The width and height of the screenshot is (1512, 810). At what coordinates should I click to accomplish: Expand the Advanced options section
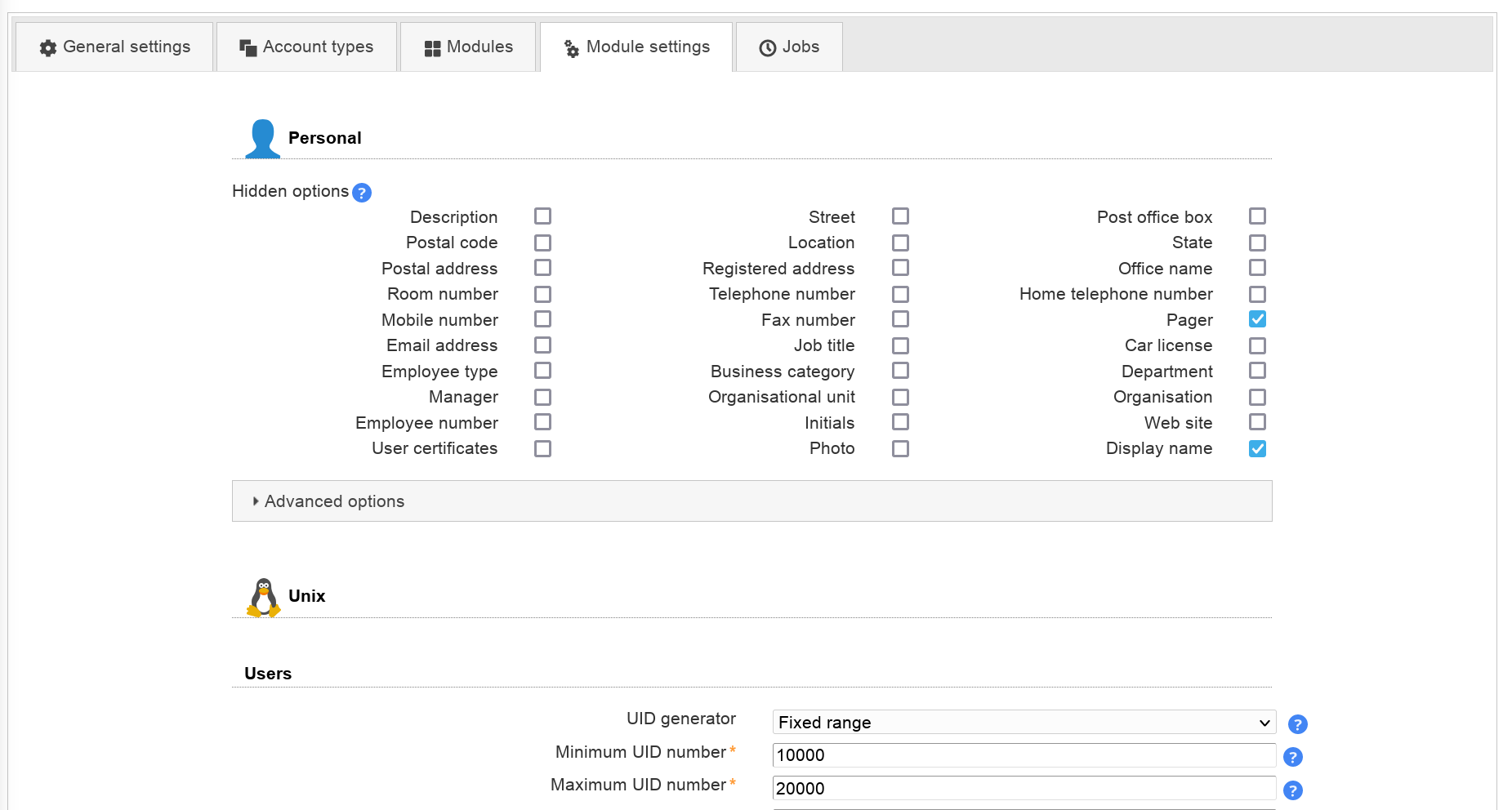click(x=334, y=501)
